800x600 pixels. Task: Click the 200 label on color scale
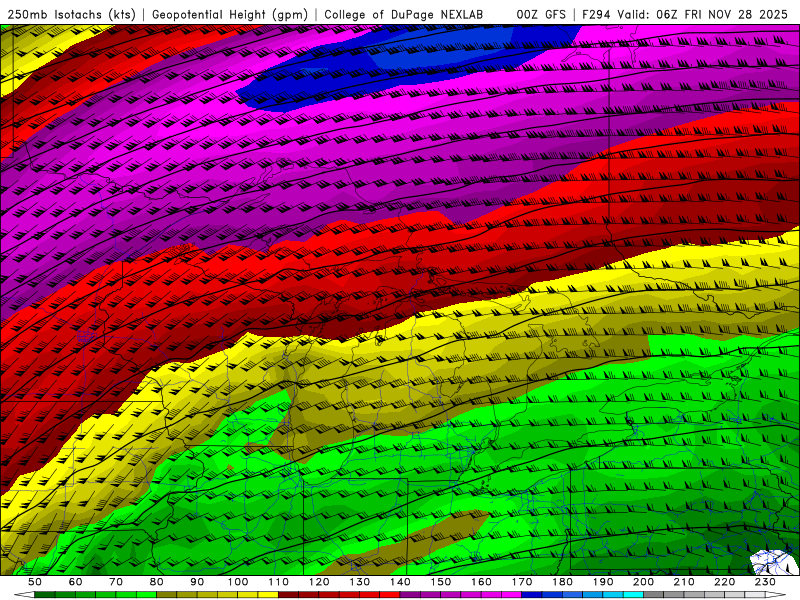643,582
